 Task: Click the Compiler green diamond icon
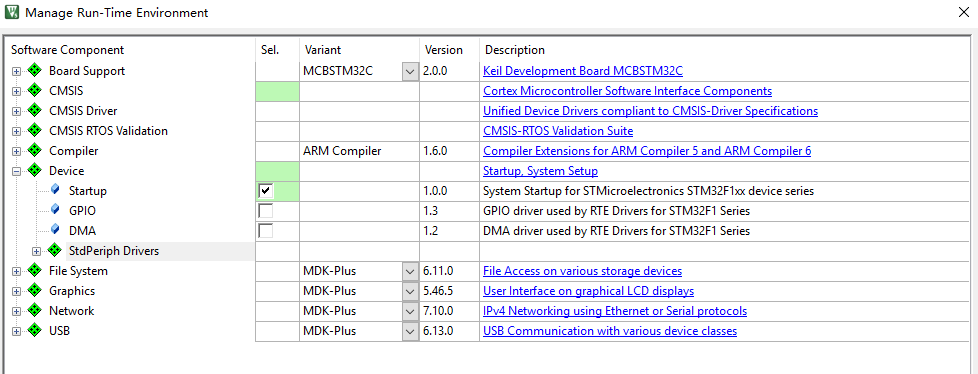click(x=34, y=151)
